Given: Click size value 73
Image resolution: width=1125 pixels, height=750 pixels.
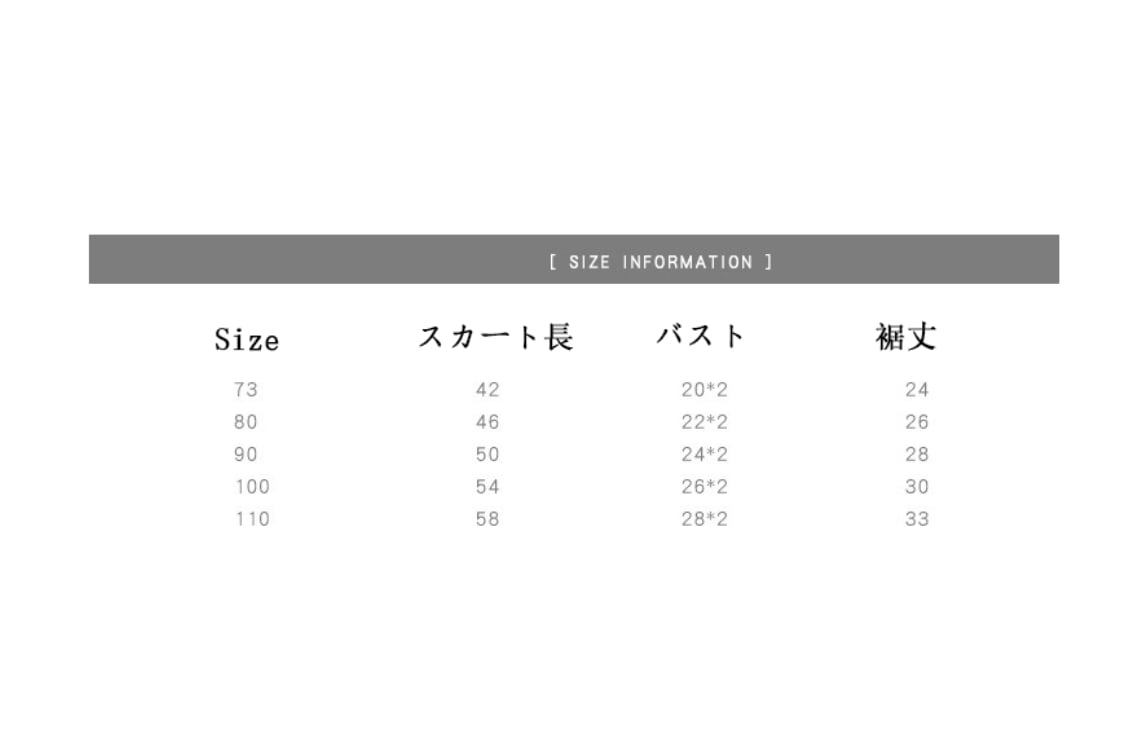Looking at the screenshot, I should click(246, 390).
